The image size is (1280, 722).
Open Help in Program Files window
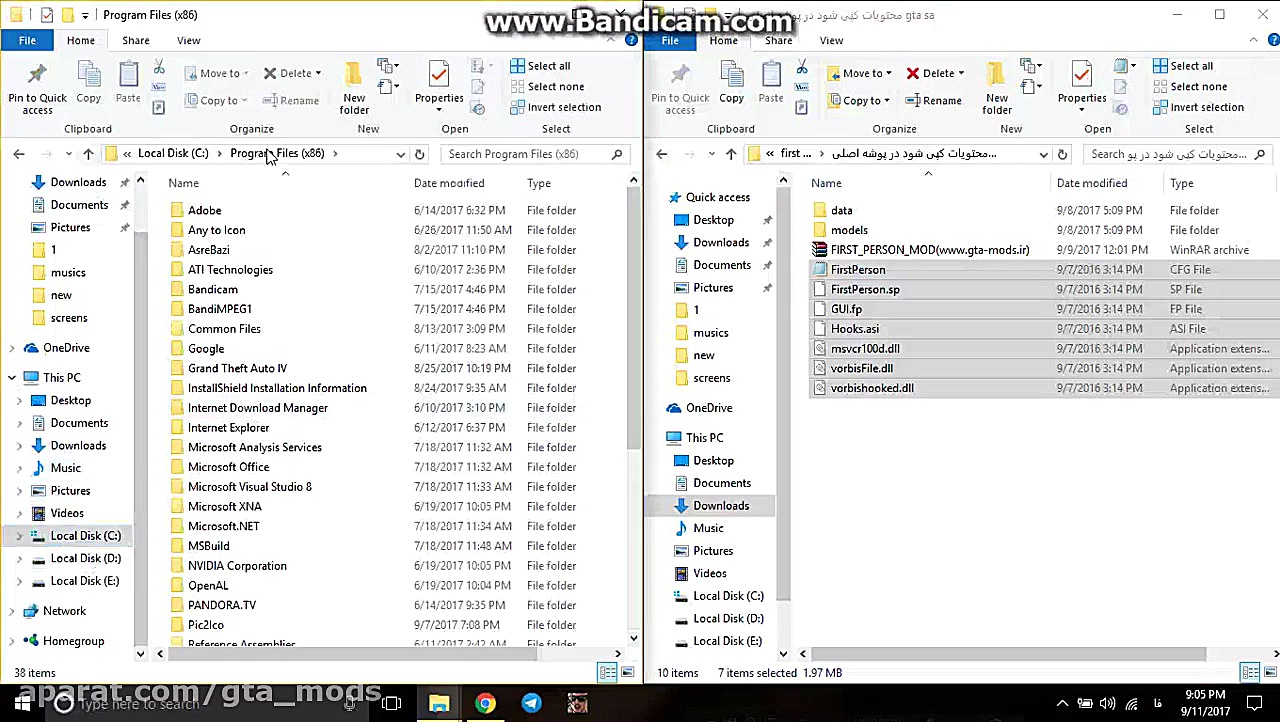click(x=631, y=40)
